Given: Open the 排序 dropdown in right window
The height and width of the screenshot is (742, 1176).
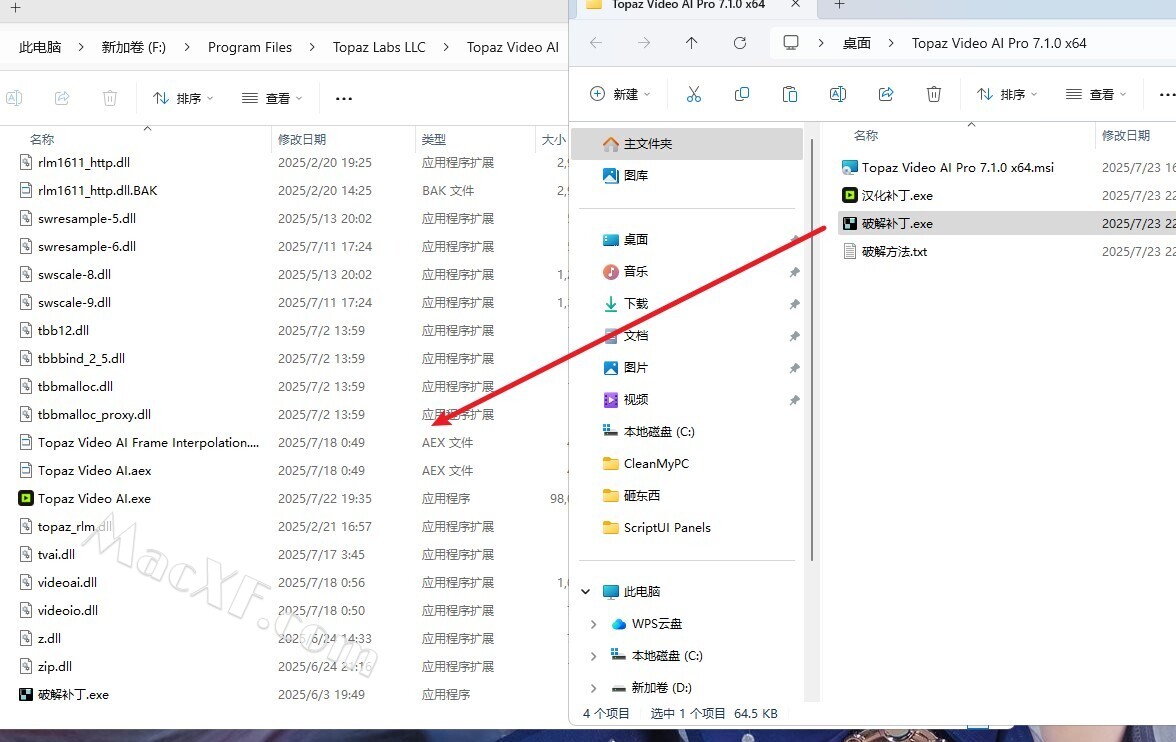Looking at the screenshot, I should point(1007,94).
